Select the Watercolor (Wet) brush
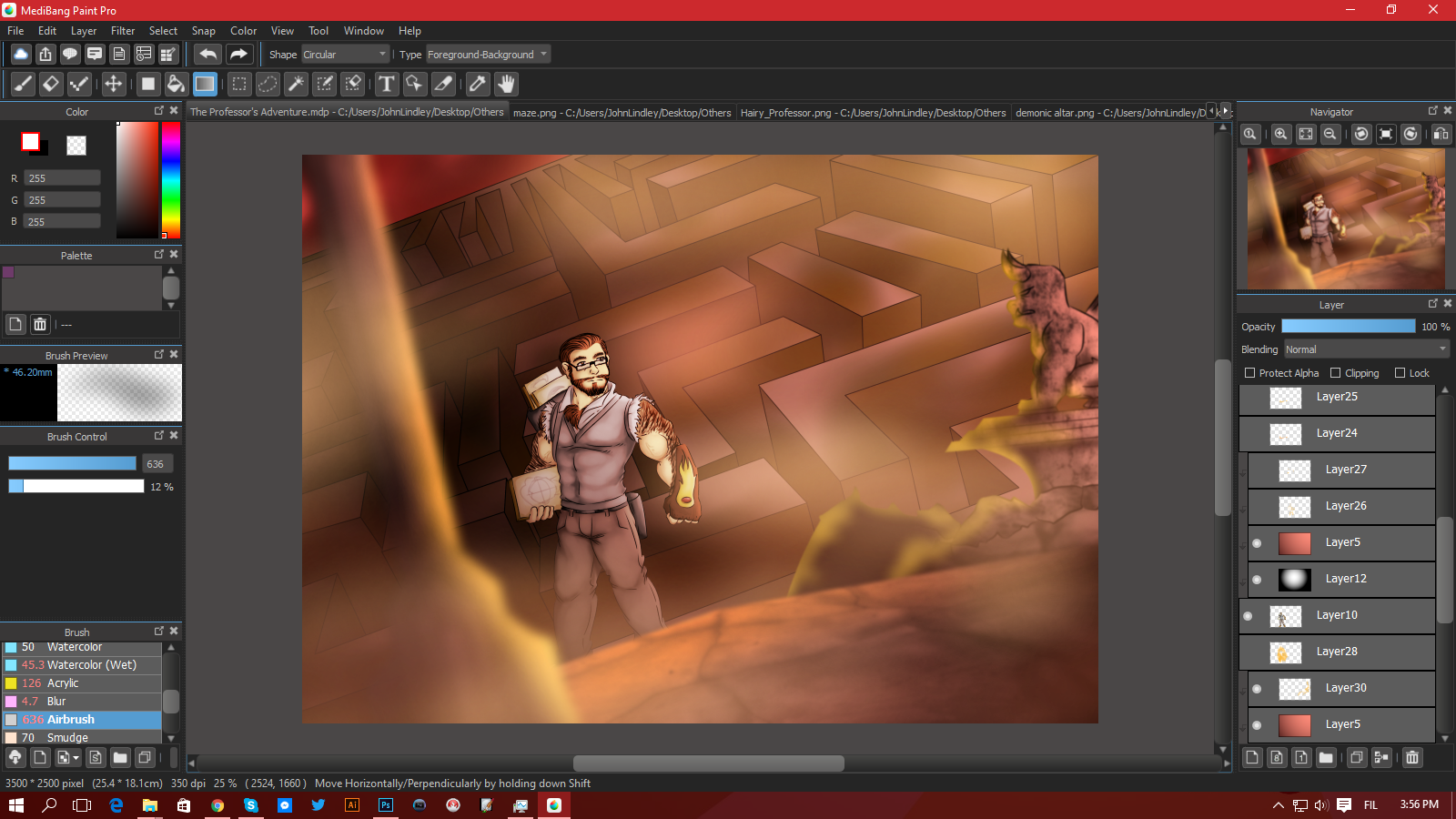Image resolution: width=1456 pixels, height=819 pixels. coord(82,665)
